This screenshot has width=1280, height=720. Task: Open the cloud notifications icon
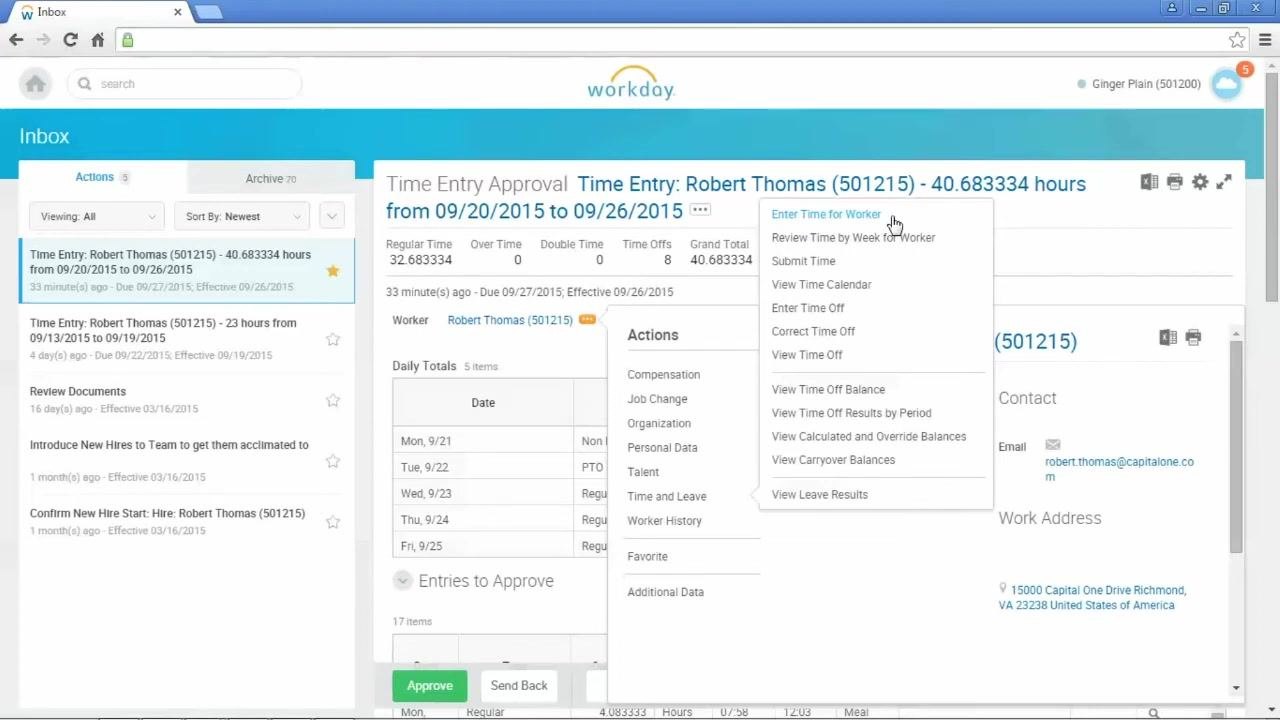pos(1226,84)
